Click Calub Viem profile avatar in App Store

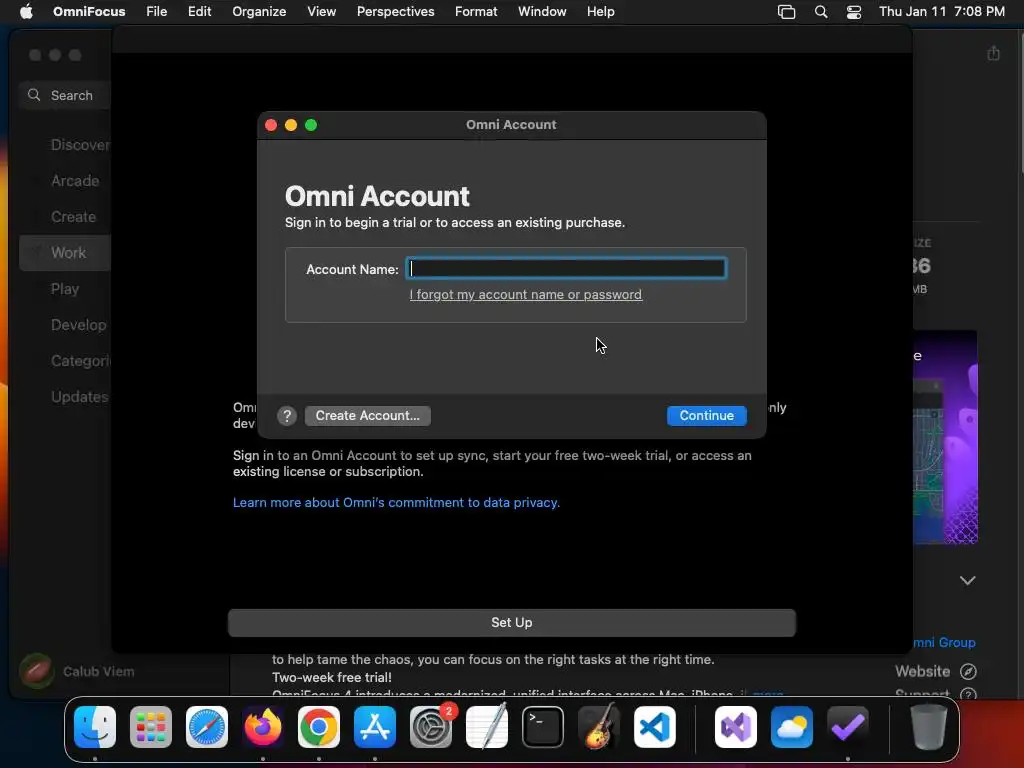click(37, 671)
